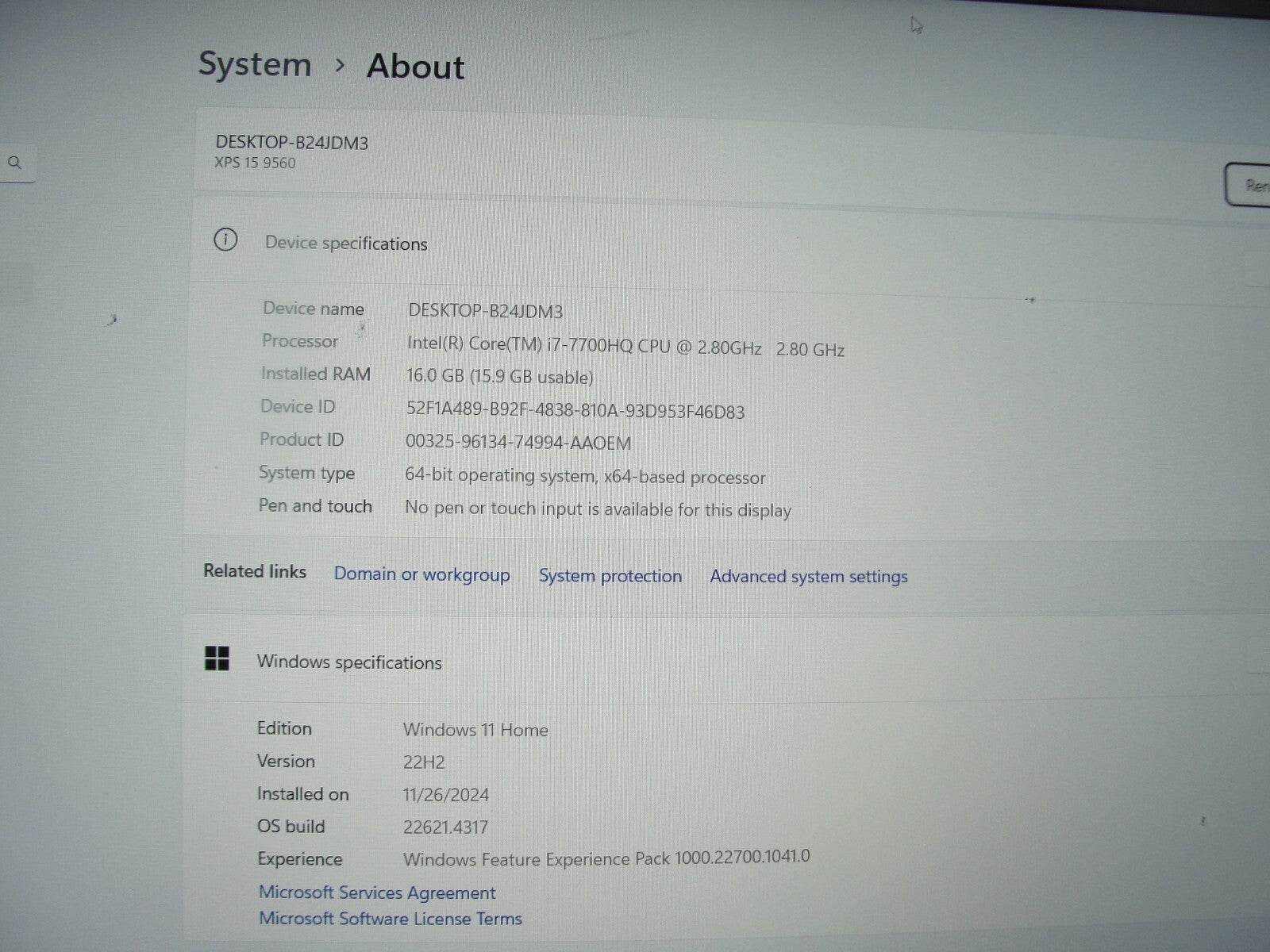Click the search icon in the left sidebar
Viewport: 1270px width, 952px height.
tap(15, 163)
